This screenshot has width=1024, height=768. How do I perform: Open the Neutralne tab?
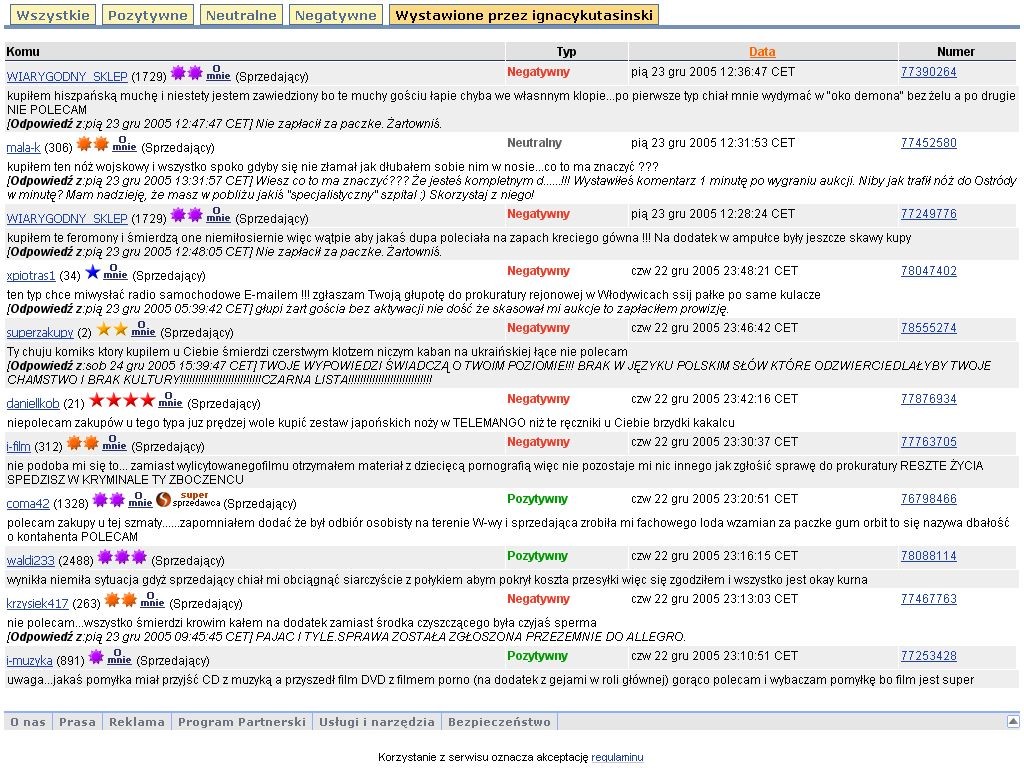tap(241, 15)
